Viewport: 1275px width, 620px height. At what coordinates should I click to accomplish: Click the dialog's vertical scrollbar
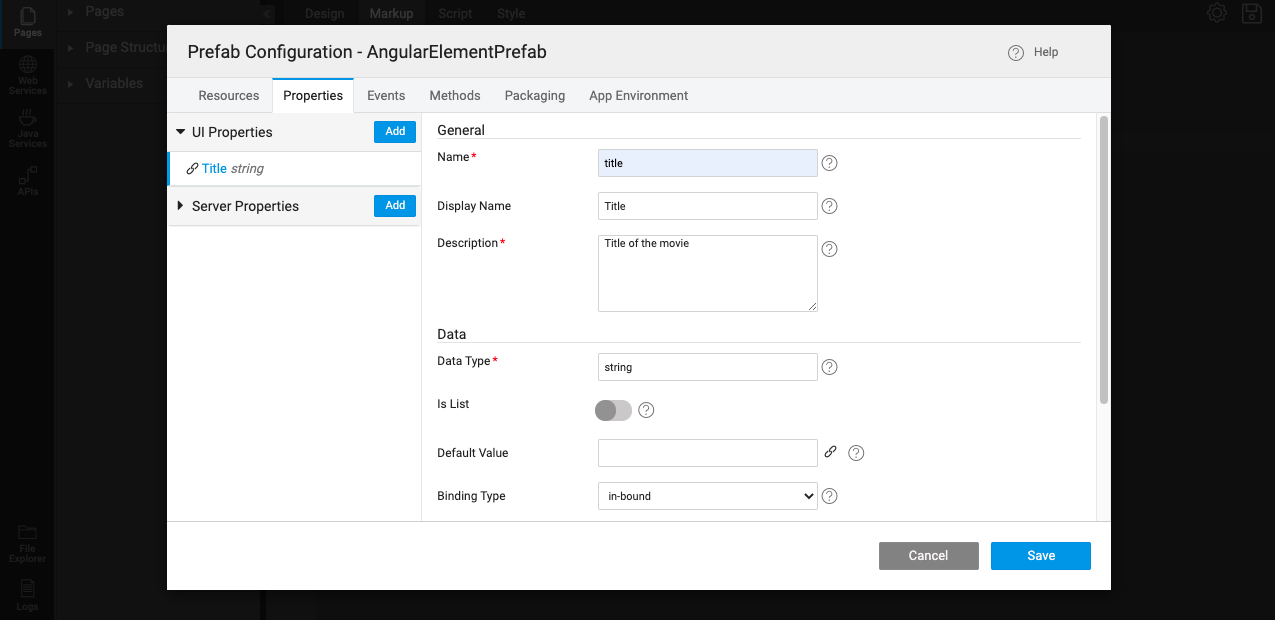(1104, 260)
